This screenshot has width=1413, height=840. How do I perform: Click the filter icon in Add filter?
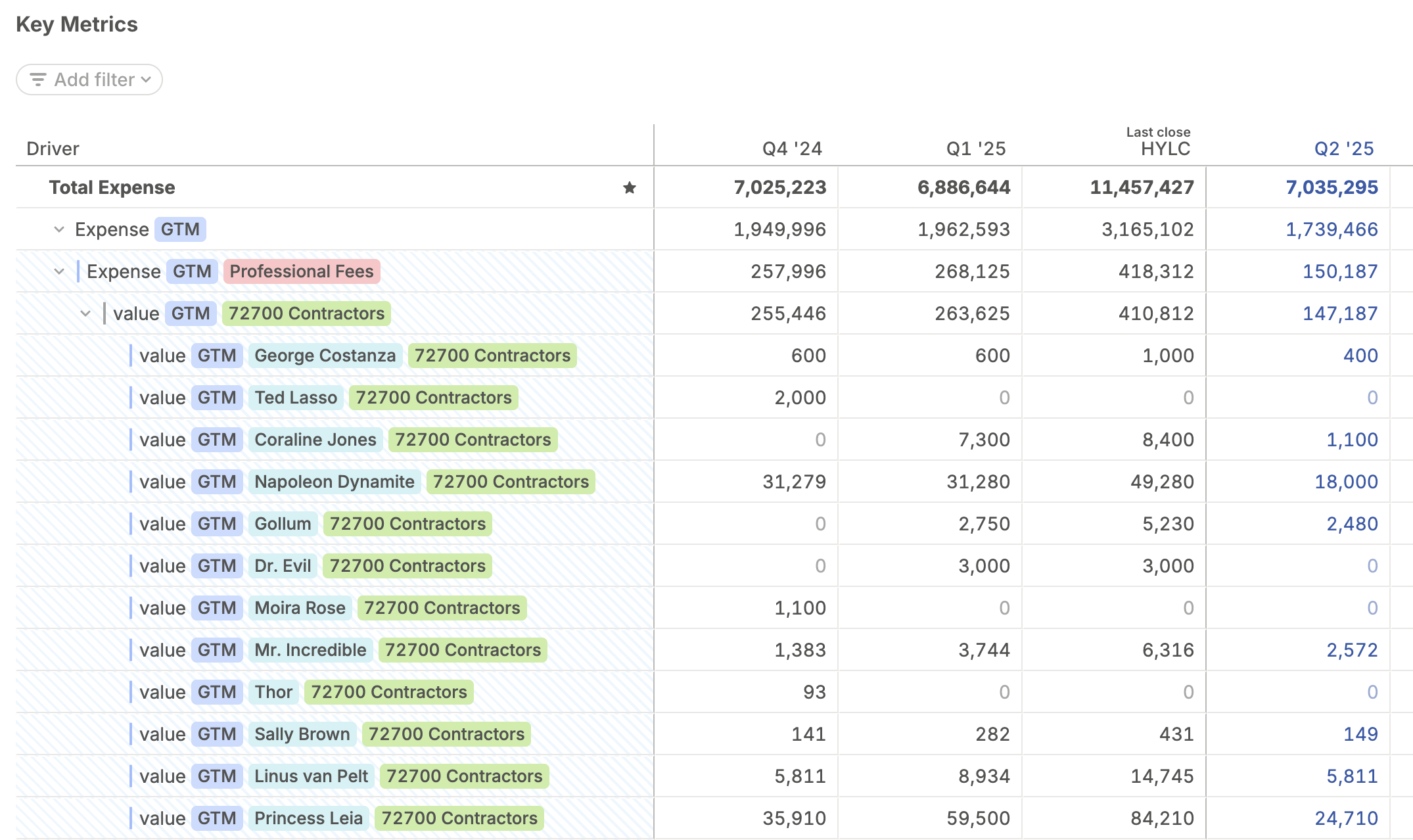pos(38,80)
